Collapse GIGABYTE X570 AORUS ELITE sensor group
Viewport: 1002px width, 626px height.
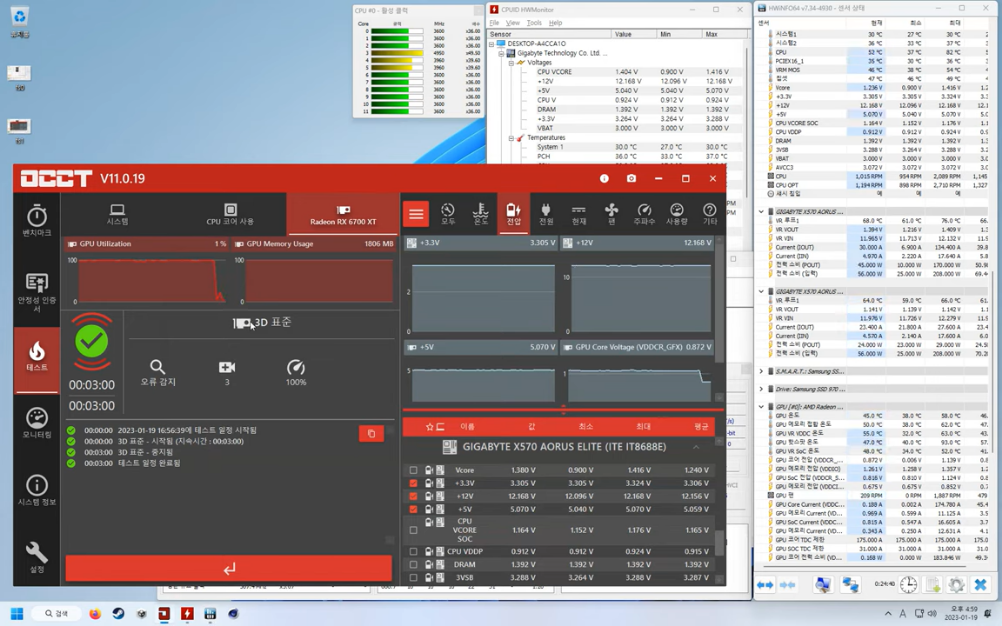pyautogui.click(x=696, y=447)
